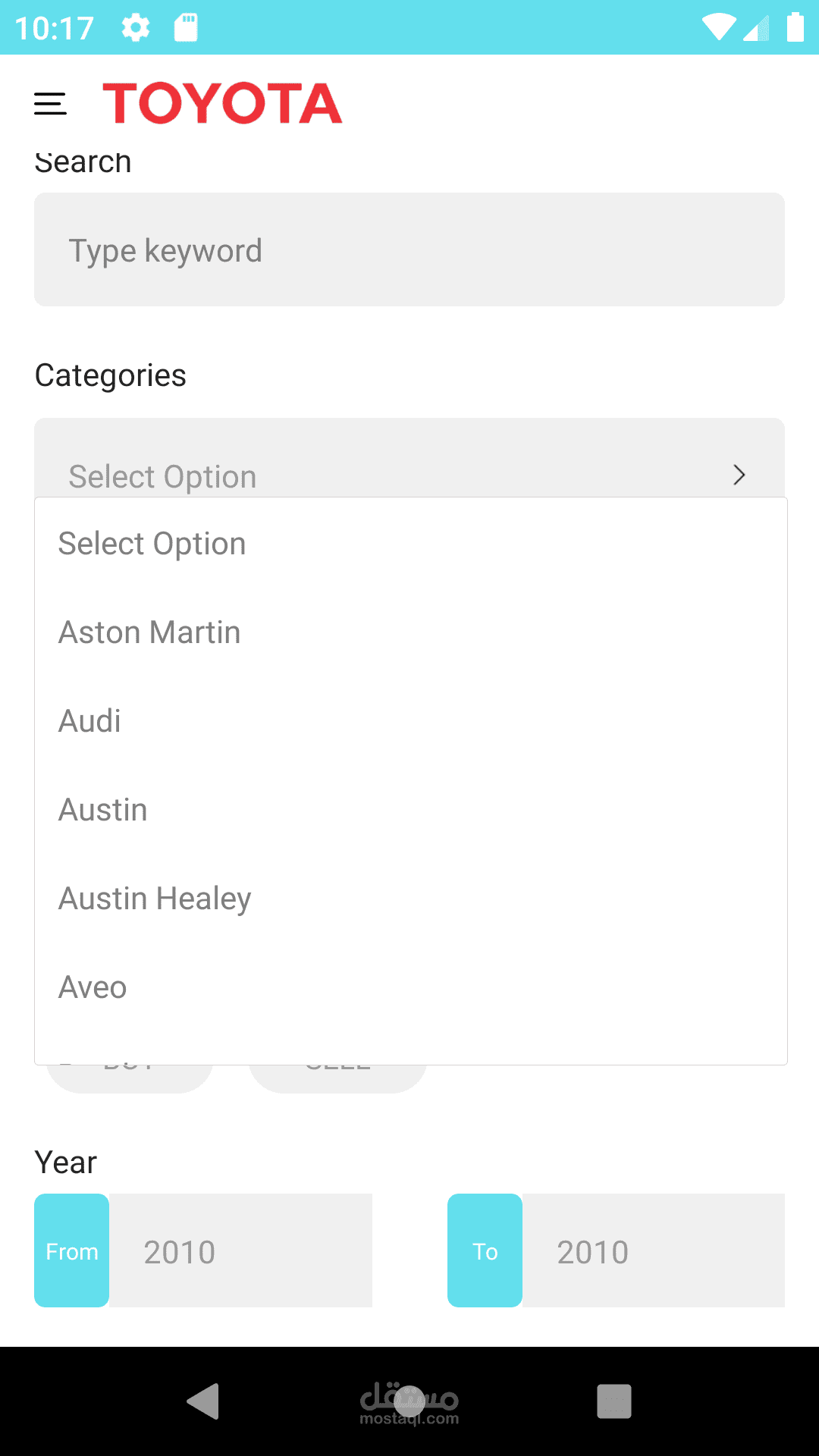Select Audi from the categories list

(x=411, y=721)
